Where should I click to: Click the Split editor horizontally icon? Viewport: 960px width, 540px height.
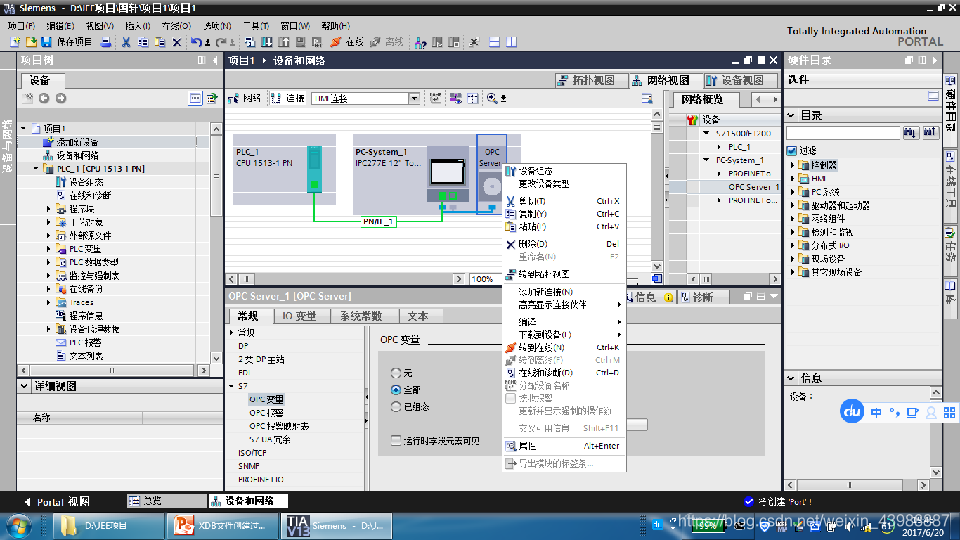(495, 42)
